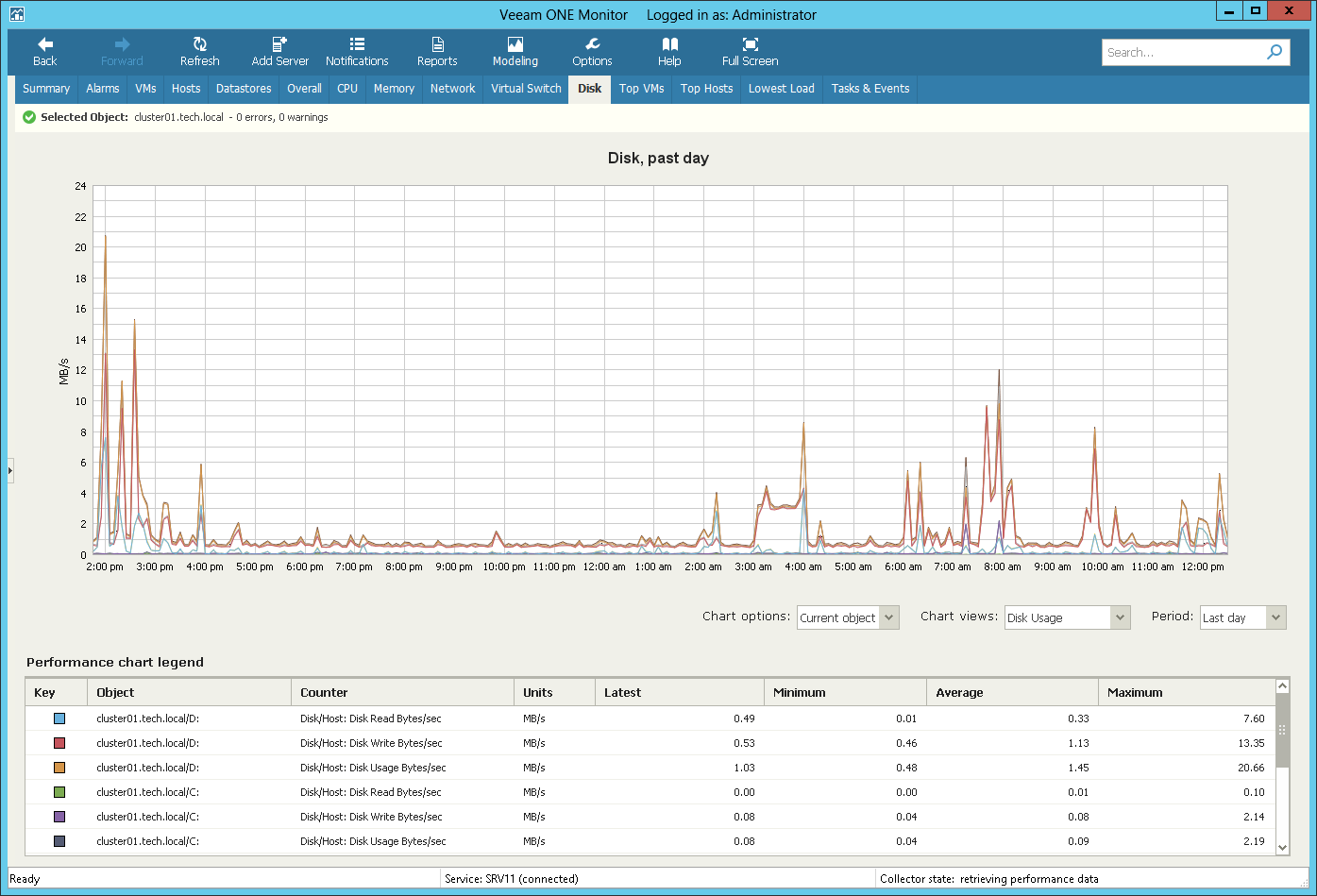This screenshot has height=896, width=1317.
Task: Click blue D: Disk Read color key
Action: click(59, 718)
